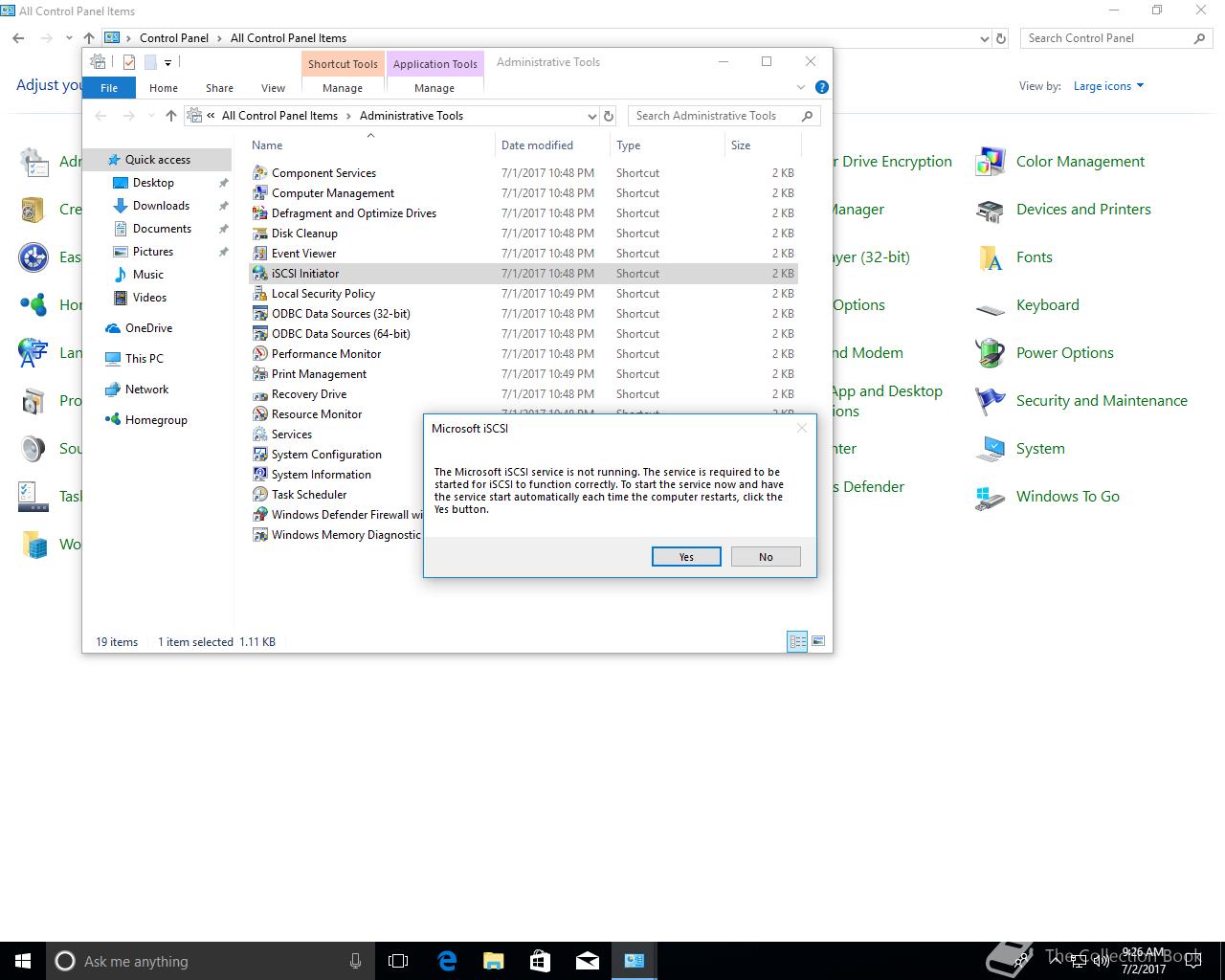Select Downloads in navigation pane
This screenshot has width=1225, height=980.
161,206
